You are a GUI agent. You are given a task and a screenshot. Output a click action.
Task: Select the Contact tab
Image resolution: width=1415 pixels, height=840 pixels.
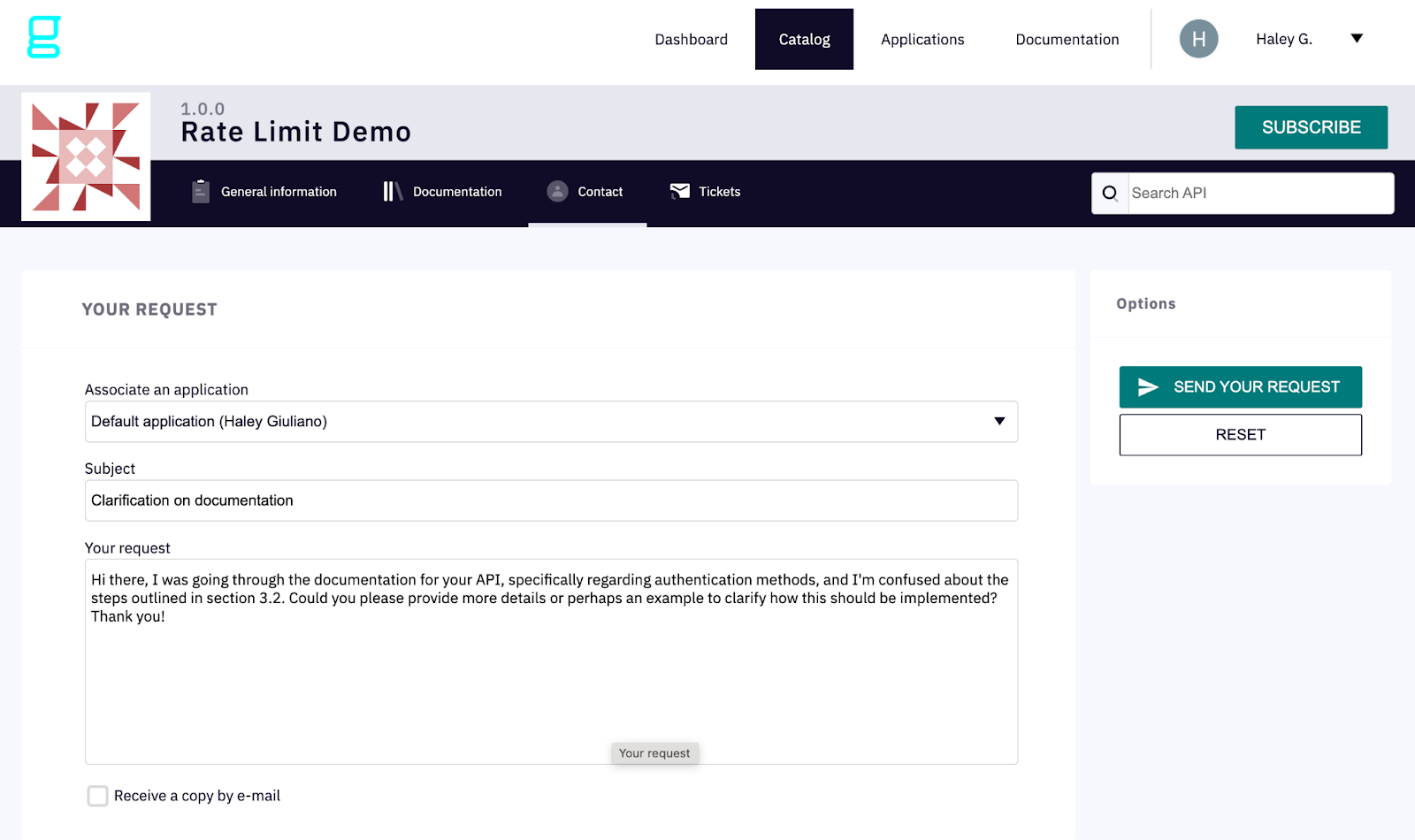[x=587, y=192]
